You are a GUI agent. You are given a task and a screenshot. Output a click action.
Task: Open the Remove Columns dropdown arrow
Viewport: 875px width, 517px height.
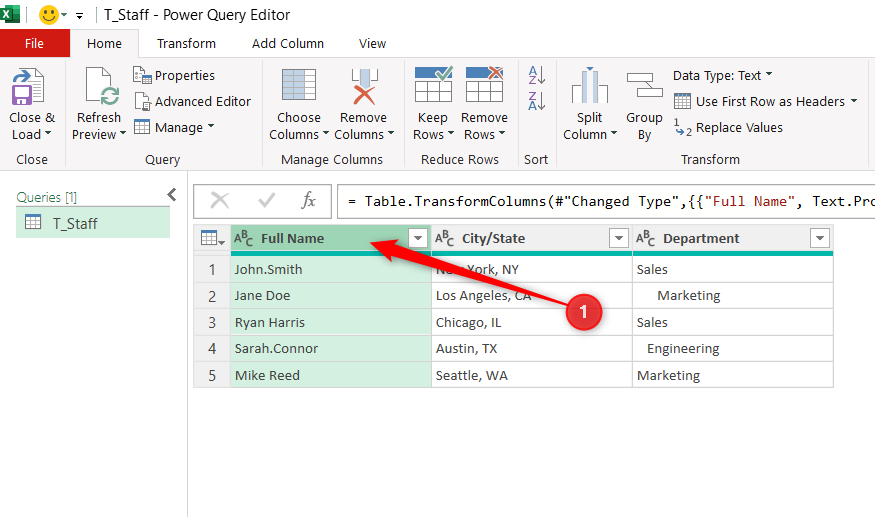pyautogui.click(x=391, y=133)
